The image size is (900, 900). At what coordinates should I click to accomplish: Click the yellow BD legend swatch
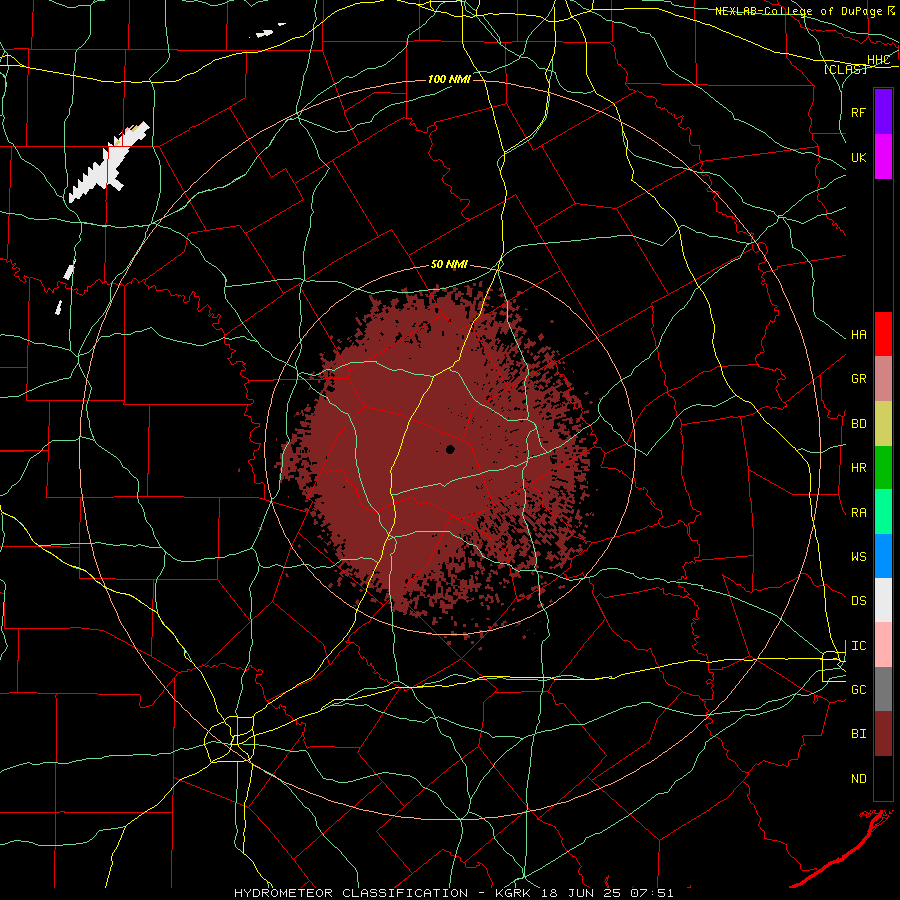pos(883,424)
